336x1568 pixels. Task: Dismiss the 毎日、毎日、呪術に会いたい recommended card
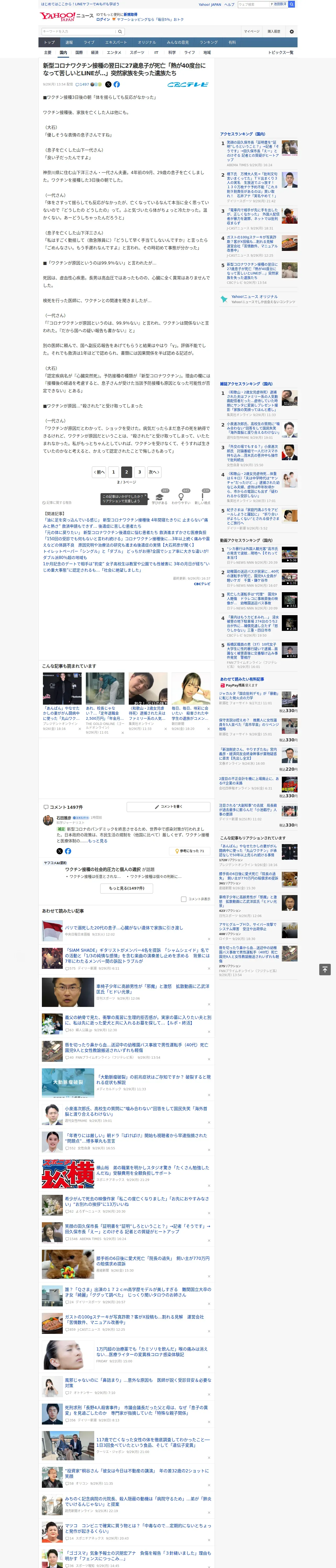(209, 729)
